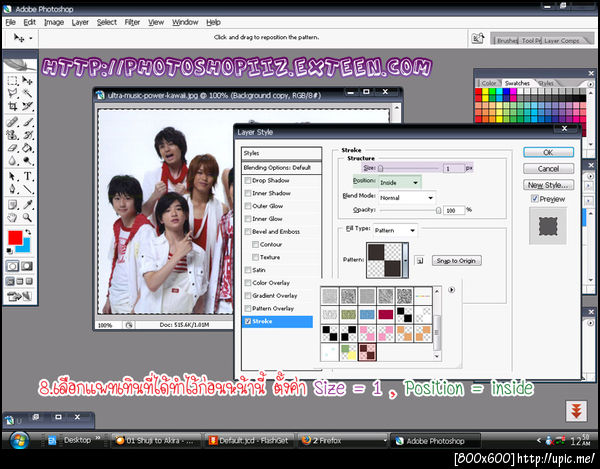Select the Brush tool
600x469 pixels.
pos(27,122)
